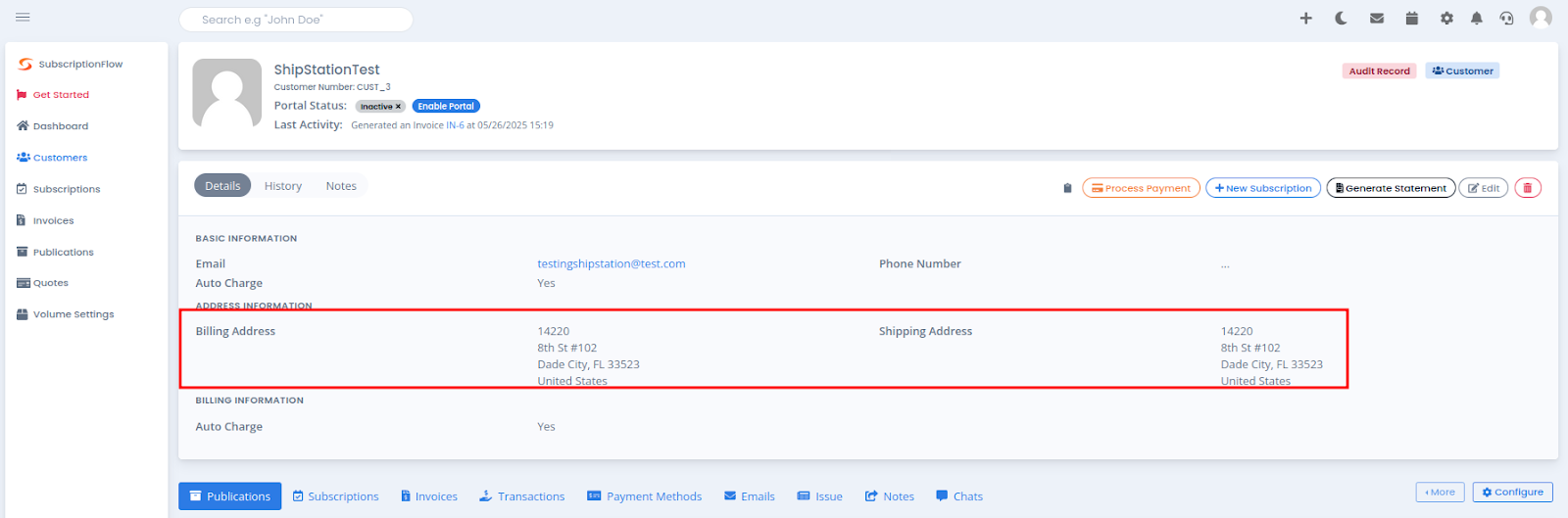
Task: Remove the Inactive portal status tag
Action: pyautogui.click(x=399, y=107)
